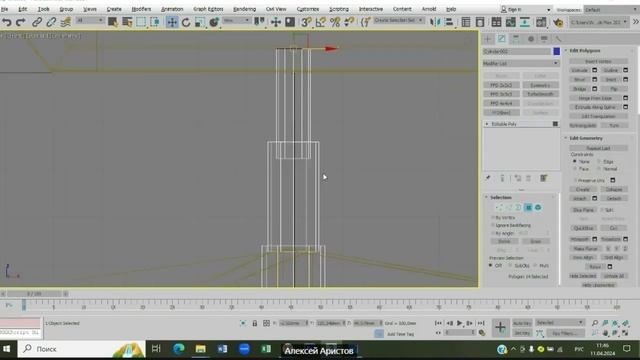The width and height of the screenshot is (640, 360).
Task: Select the Select and Link tool
Action: tap(37, 22)
